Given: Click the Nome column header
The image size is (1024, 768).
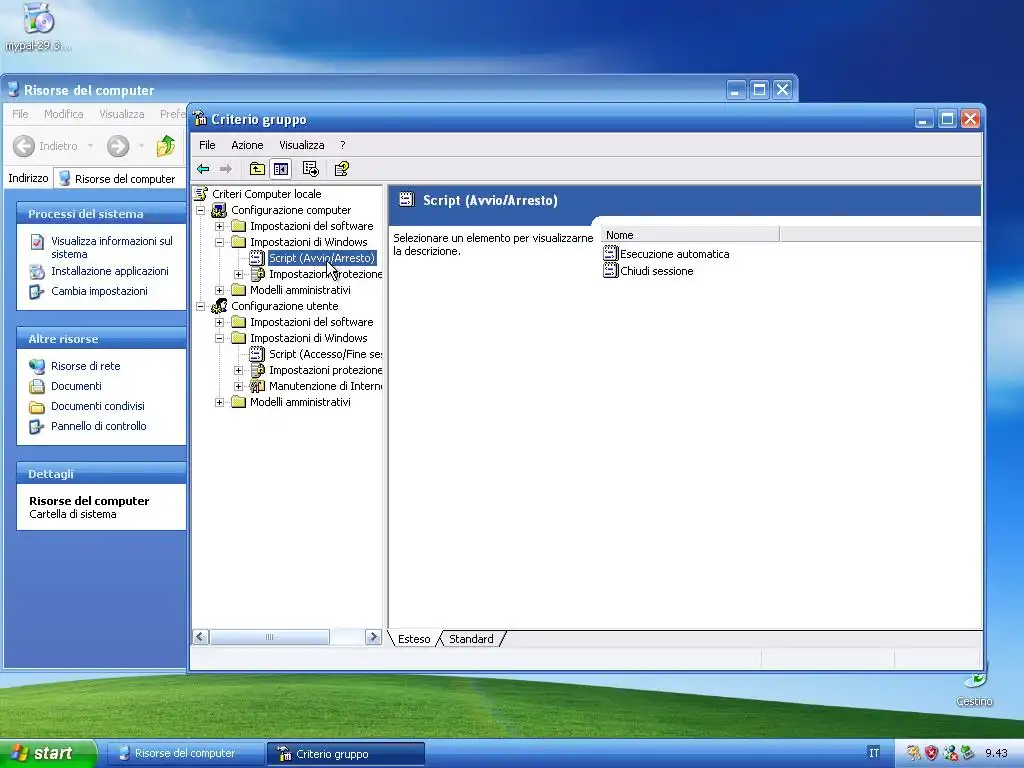Looking at the screenshot, I should (x=690, y=235).
